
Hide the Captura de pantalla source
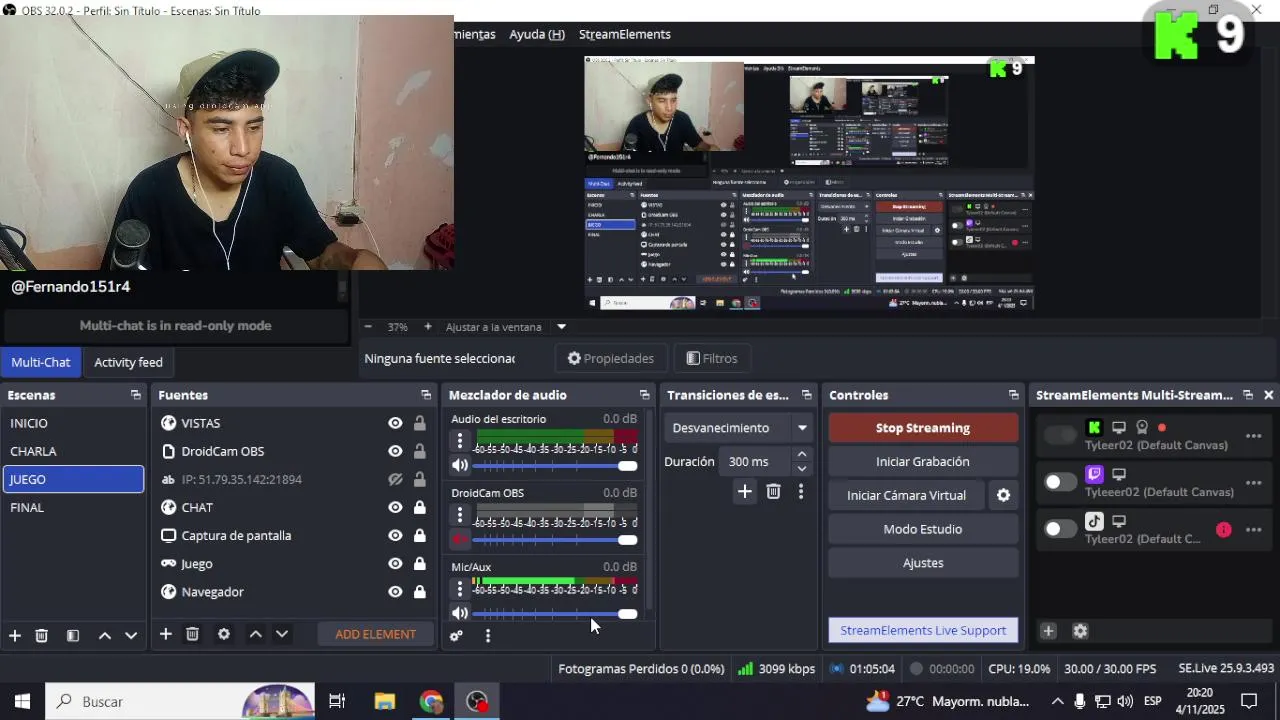[x=395, y=535]
